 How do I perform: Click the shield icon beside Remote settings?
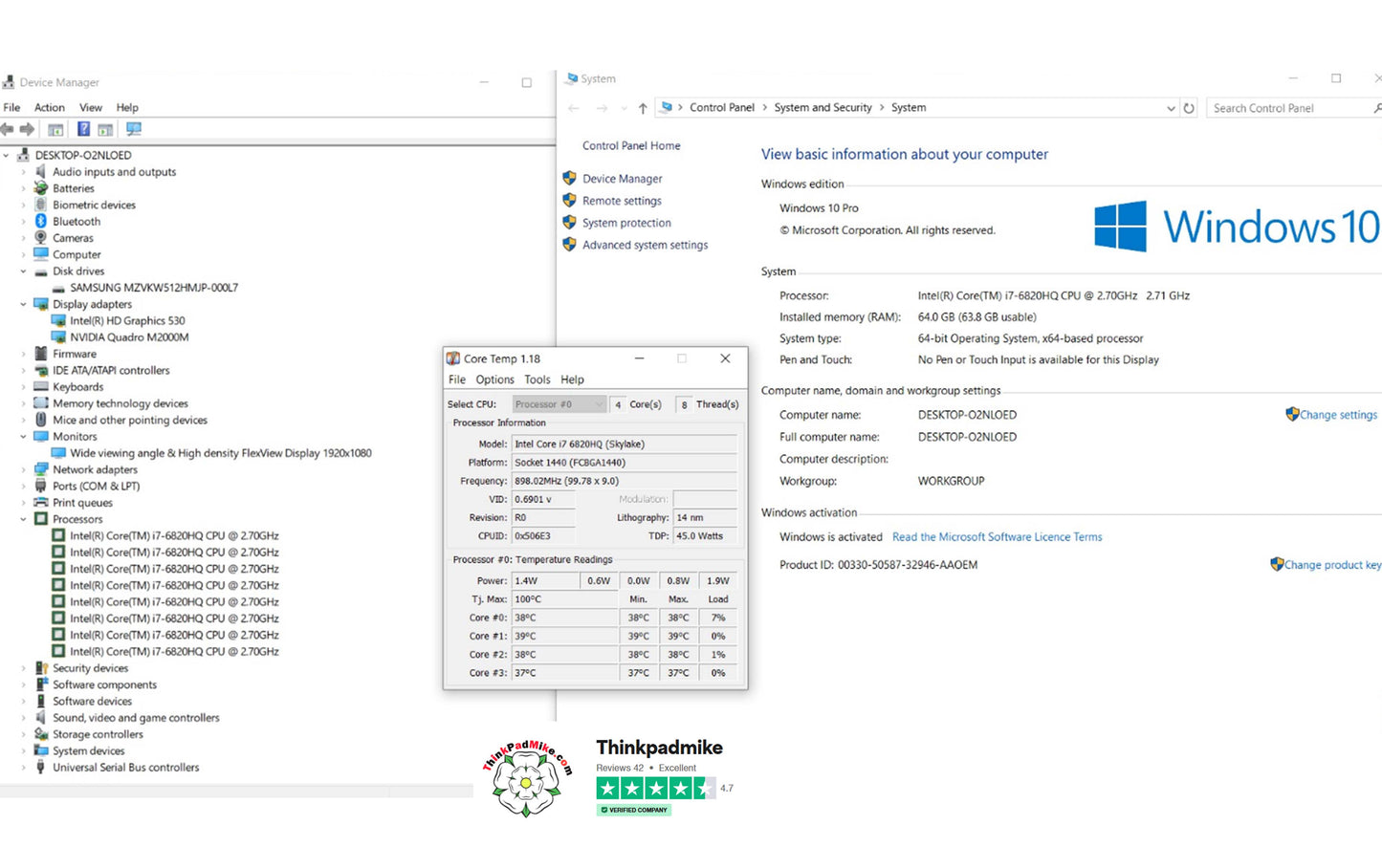[570, 201]
